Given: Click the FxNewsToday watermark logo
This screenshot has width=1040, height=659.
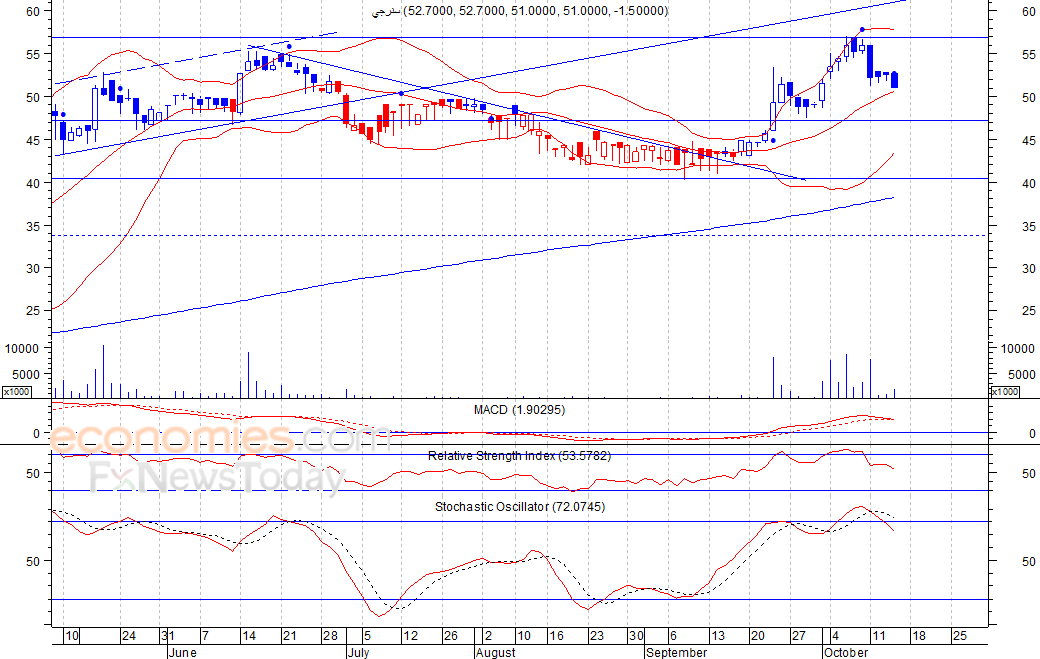Looking at the screenshot, I should [x=218, y=477].
